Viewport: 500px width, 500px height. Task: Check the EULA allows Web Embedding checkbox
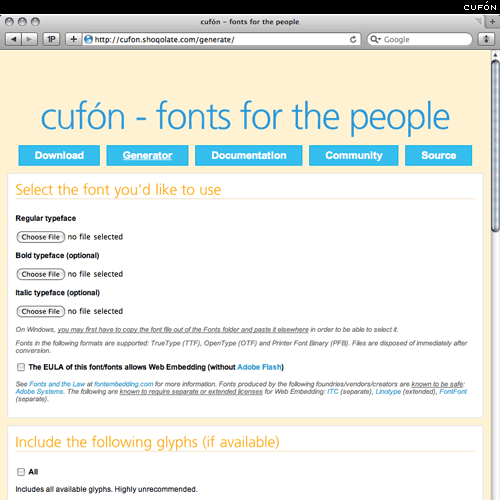pos(21,367)
